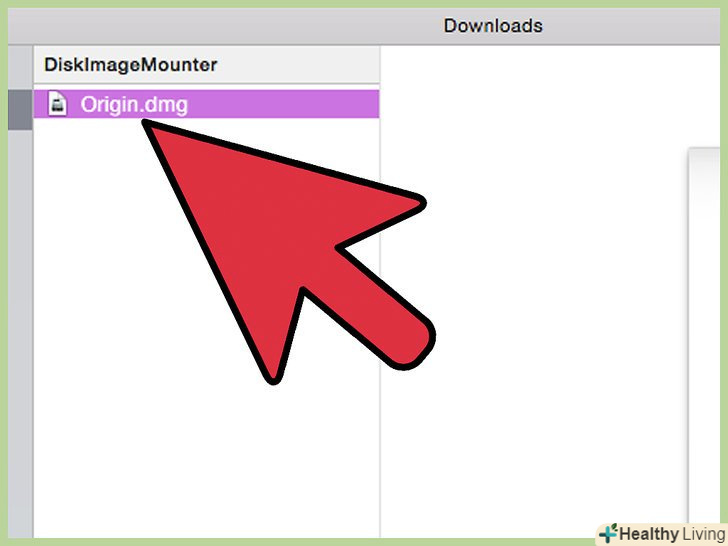Click the partially visible panel at right edge
The width and height of the screenshot is (728, 546).
pos(704,334)
